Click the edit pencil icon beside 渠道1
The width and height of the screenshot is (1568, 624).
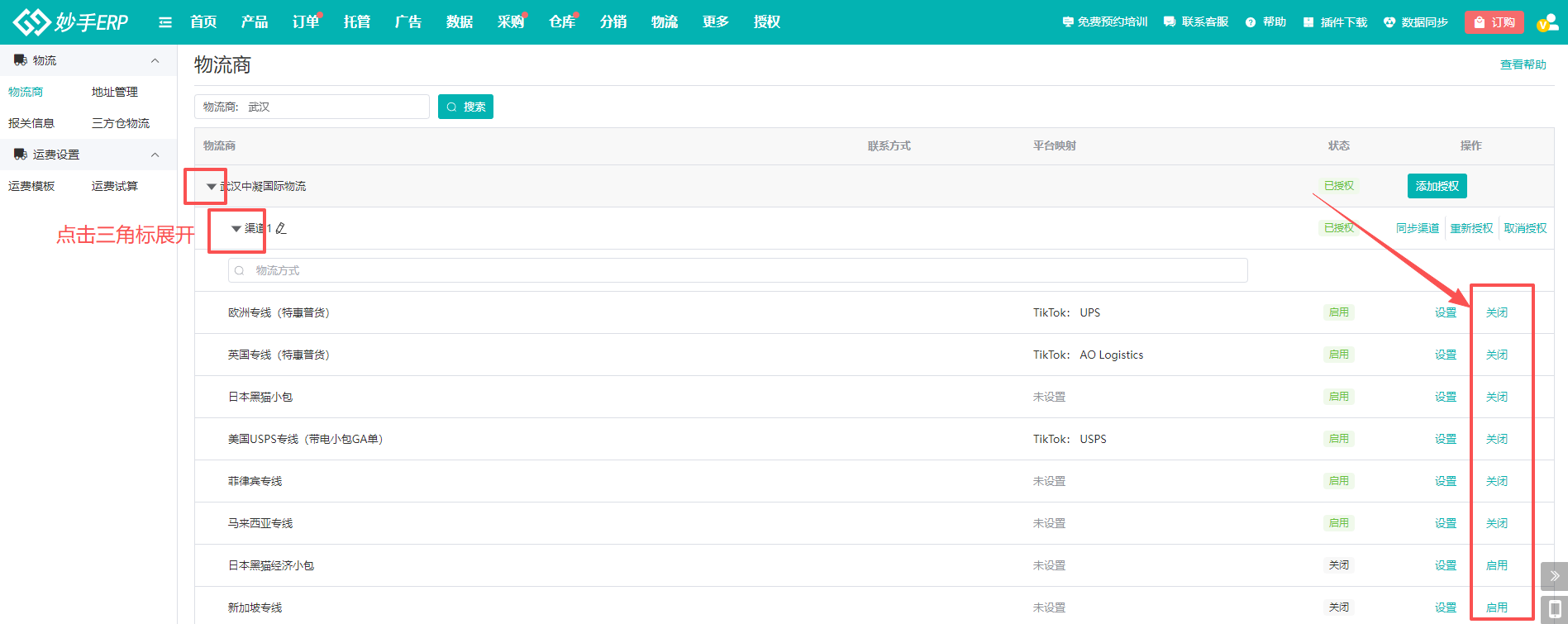281,228
